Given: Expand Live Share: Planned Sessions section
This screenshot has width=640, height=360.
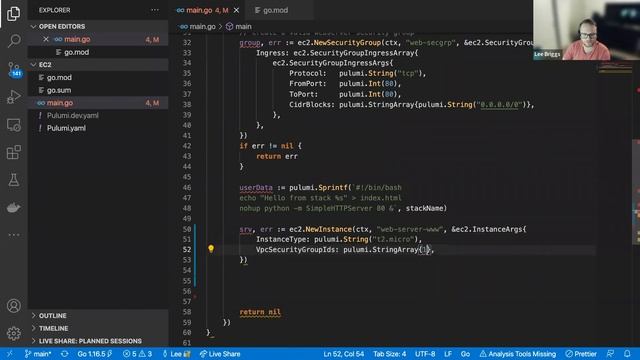Looking at the screenshot, I should pyautogui.click(x=98, y=341).
